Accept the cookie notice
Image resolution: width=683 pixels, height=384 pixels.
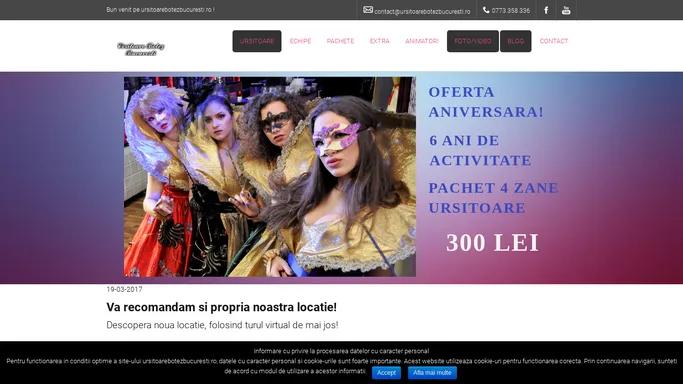point(386,373)
